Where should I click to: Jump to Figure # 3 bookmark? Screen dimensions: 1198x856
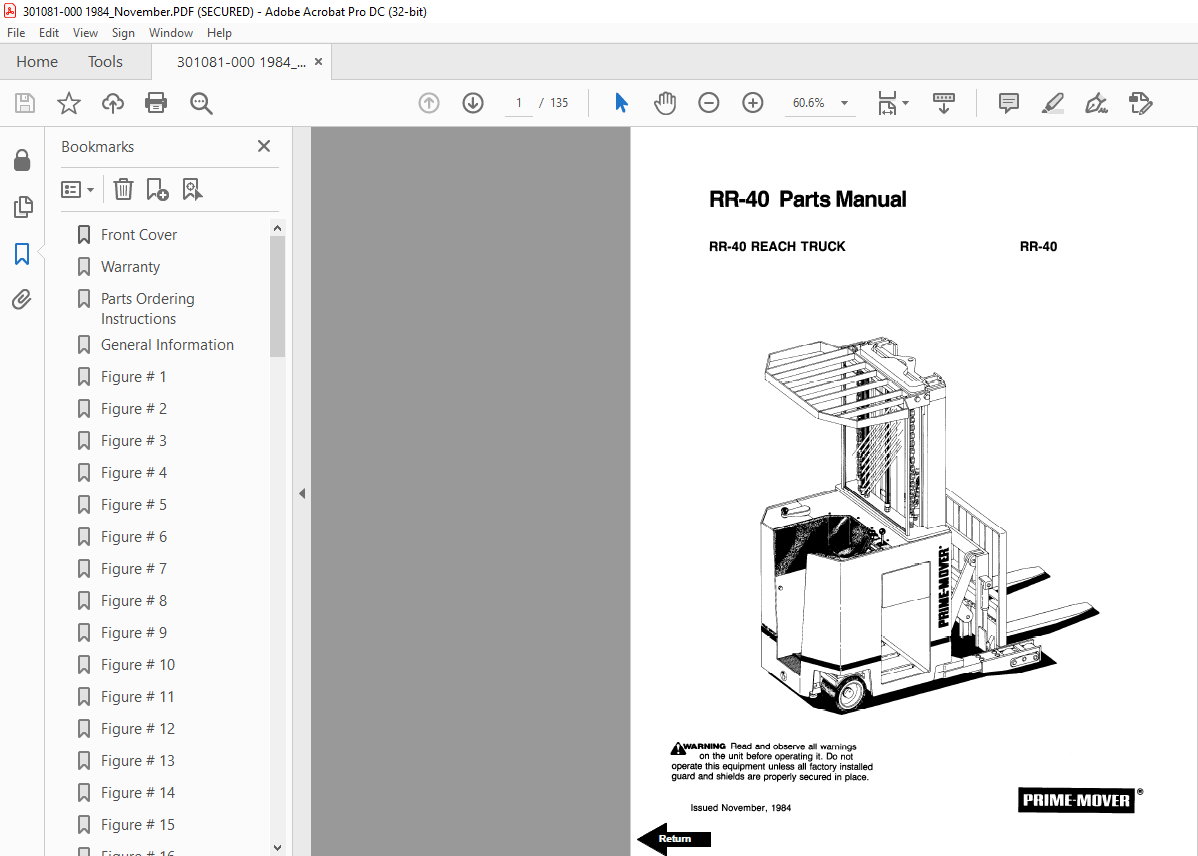tap(134, 441)
